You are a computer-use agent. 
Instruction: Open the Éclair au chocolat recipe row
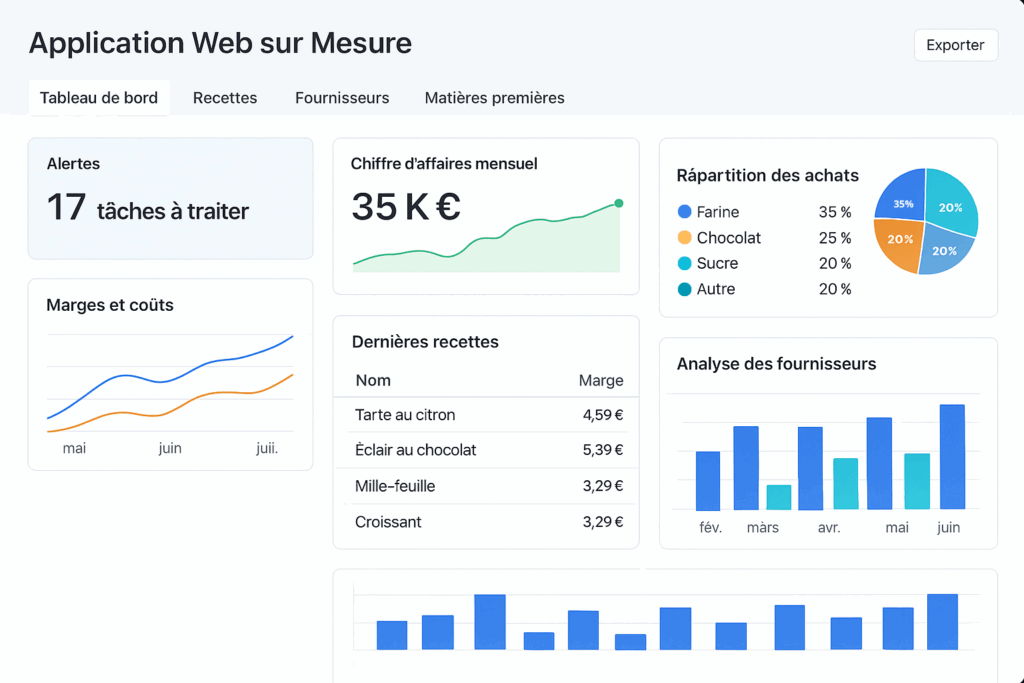click(488, 450)
